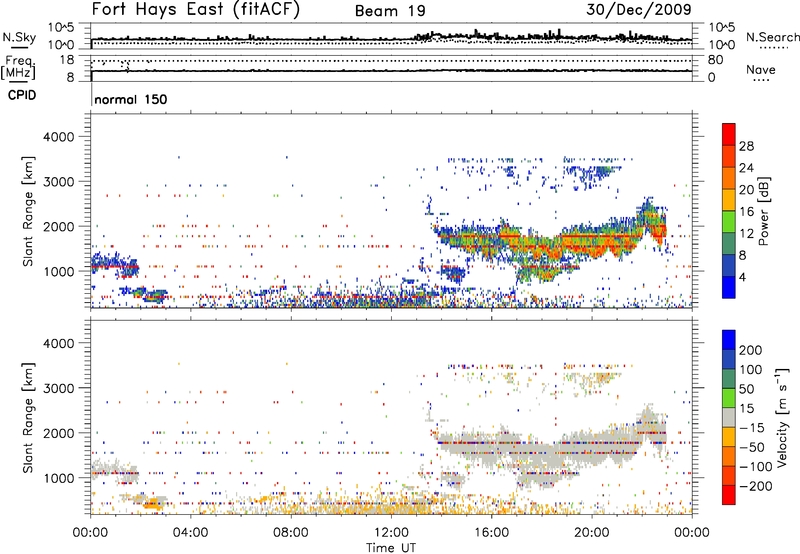Click the 'Time UT' axis title
The height and width of the screenshot is (554, 800).
coord(391,548)
